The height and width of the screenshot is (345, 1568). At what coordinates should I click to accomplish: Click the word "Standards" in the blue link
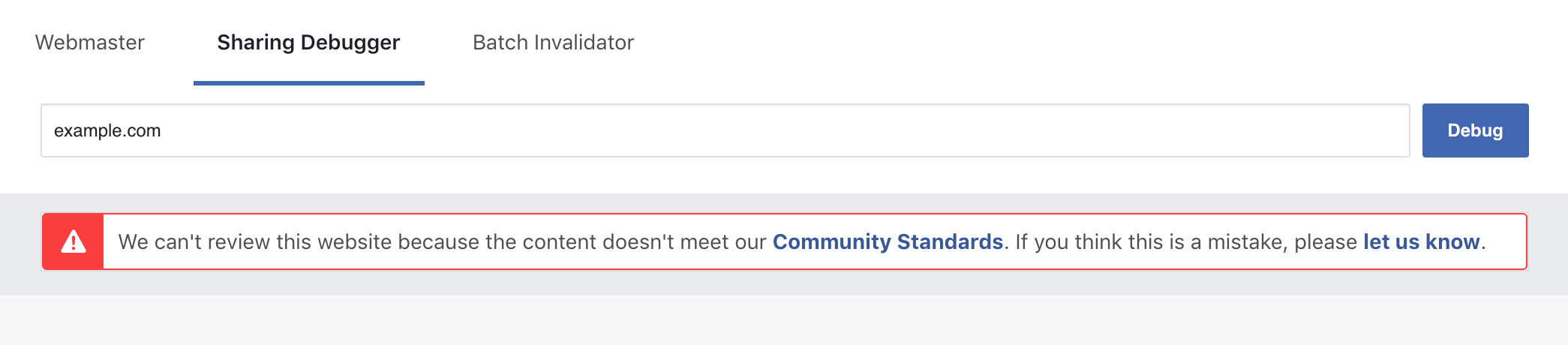click(950, 241)
